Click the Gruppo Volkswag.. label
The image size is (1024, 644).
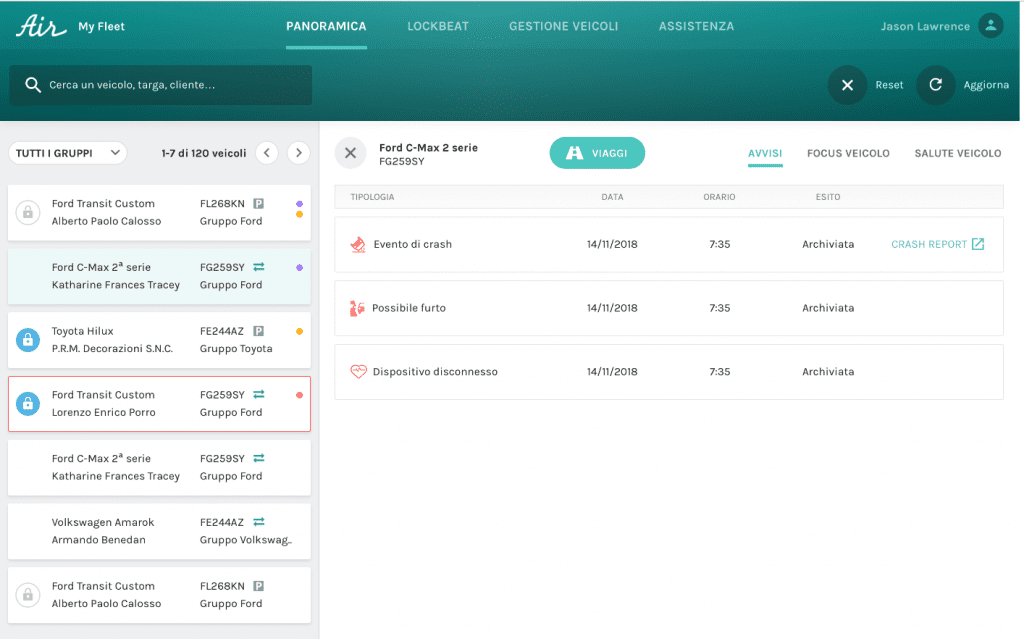[246, 539]
